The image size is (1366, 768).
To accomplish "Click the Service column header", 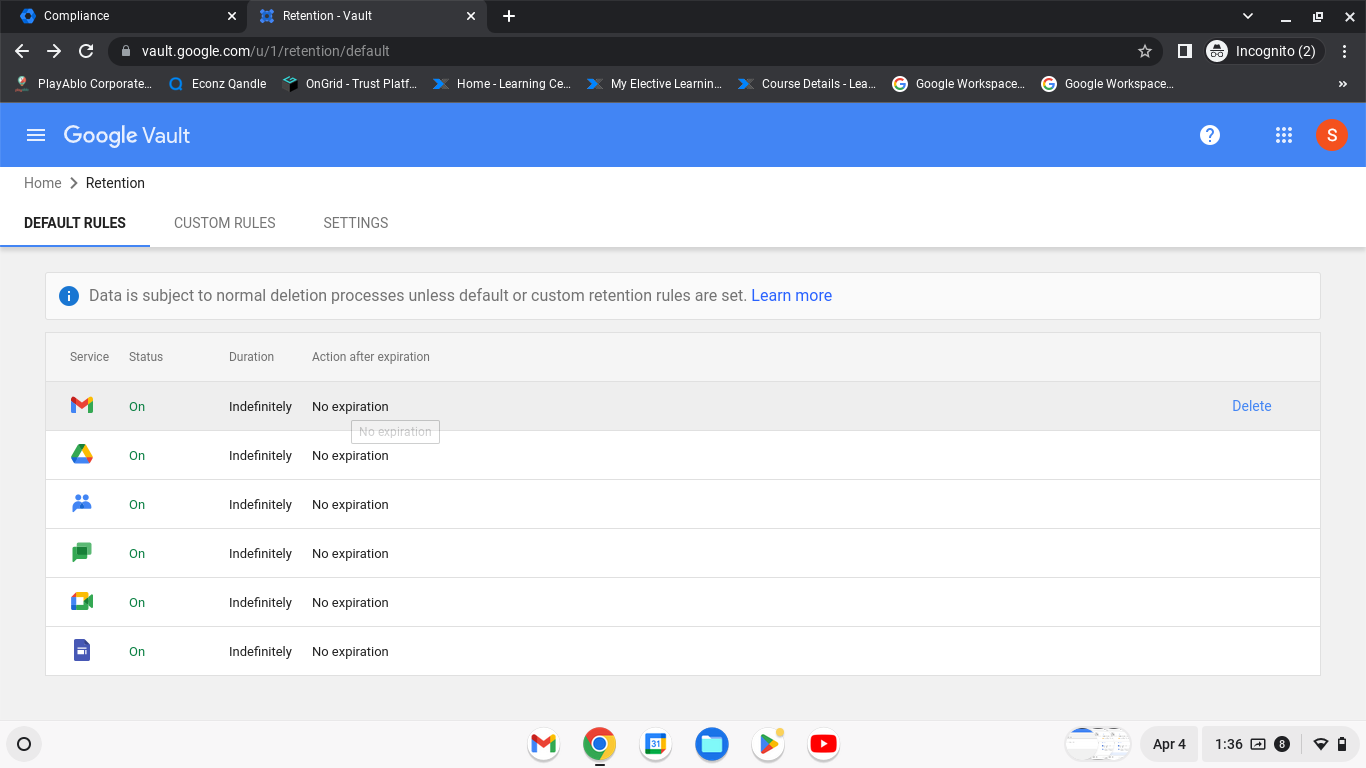I will [89, 357].
